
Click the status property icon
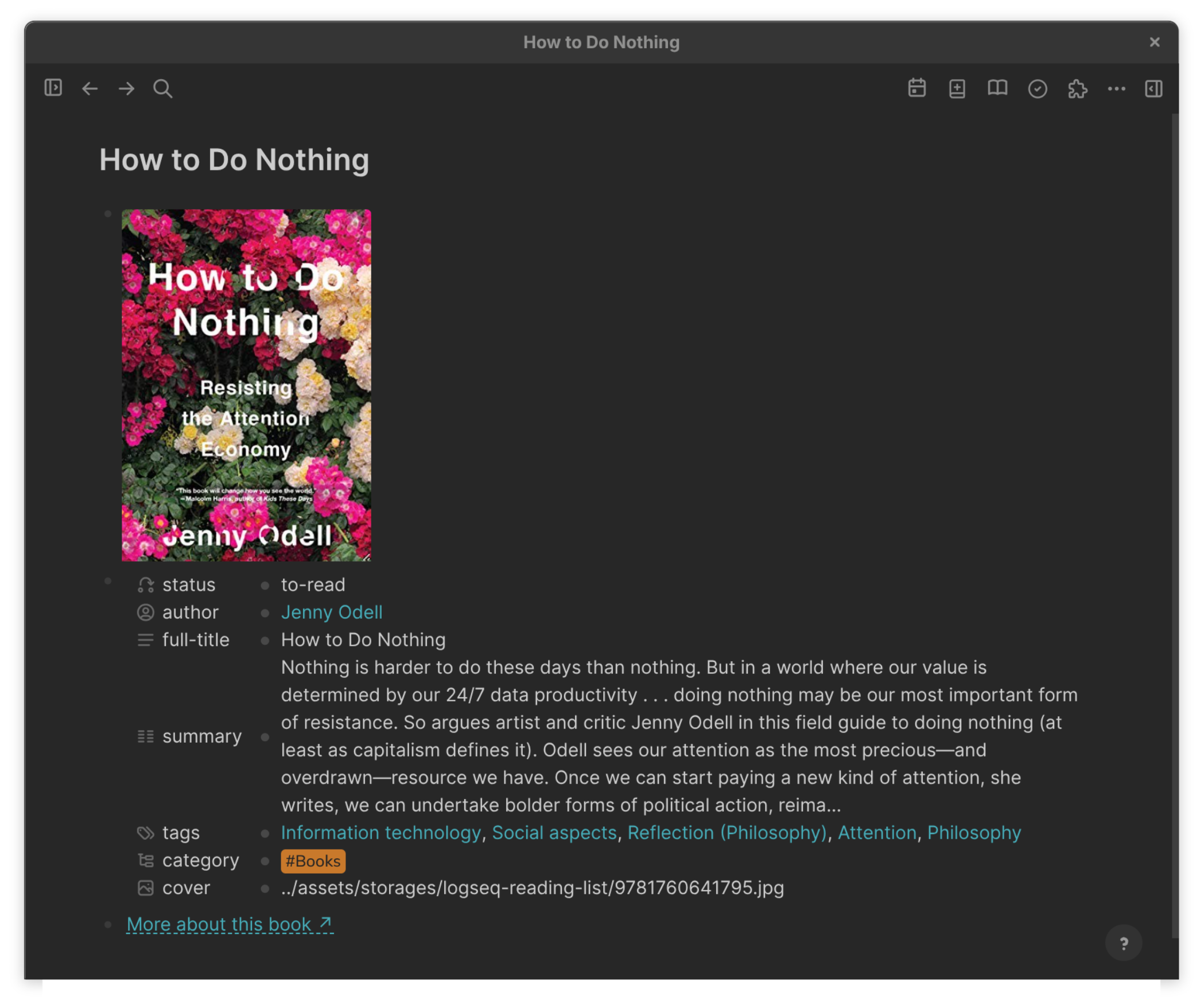tap(146, 585)
